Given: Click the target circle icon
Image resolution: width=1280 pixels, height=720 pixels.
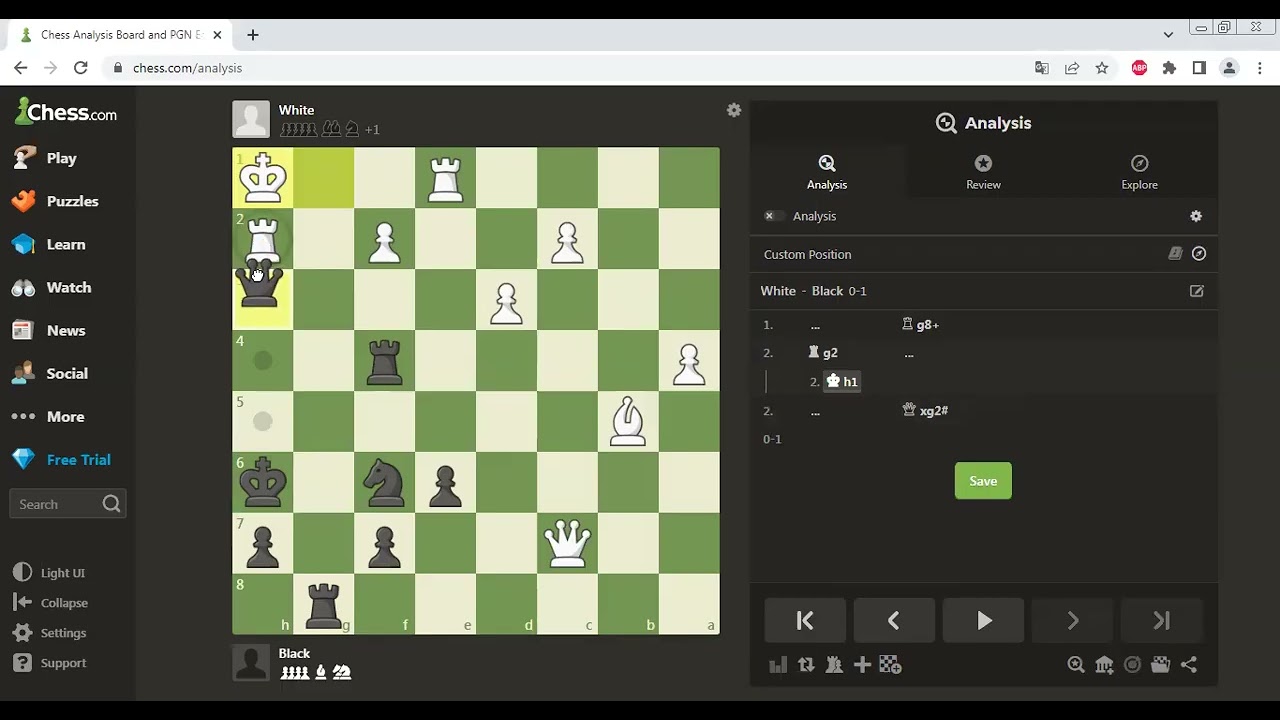Looking at the screenshot, I should pyautogui.click(x=1132, y=665).
